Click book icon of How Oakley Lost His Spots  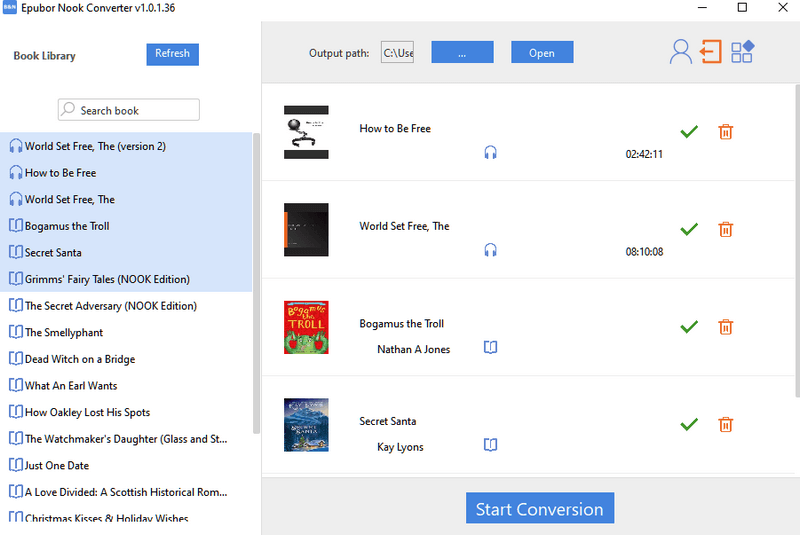(x=16, y=412)
